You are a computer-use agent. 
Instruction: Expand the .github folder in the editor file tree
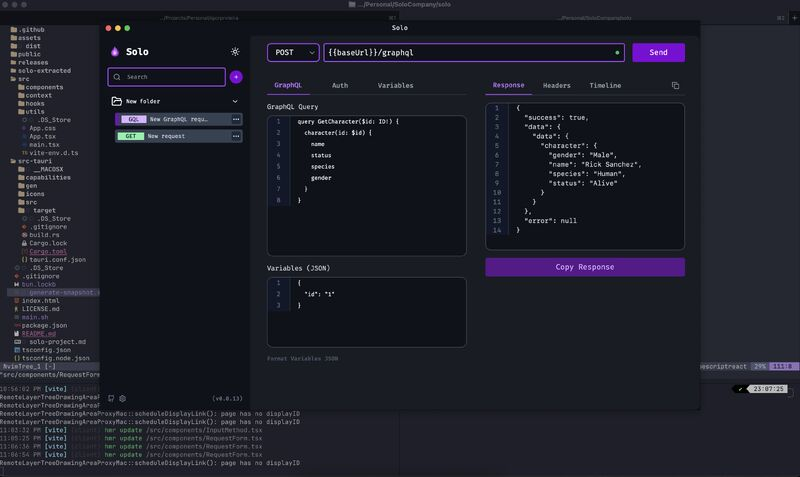(28, 30)
